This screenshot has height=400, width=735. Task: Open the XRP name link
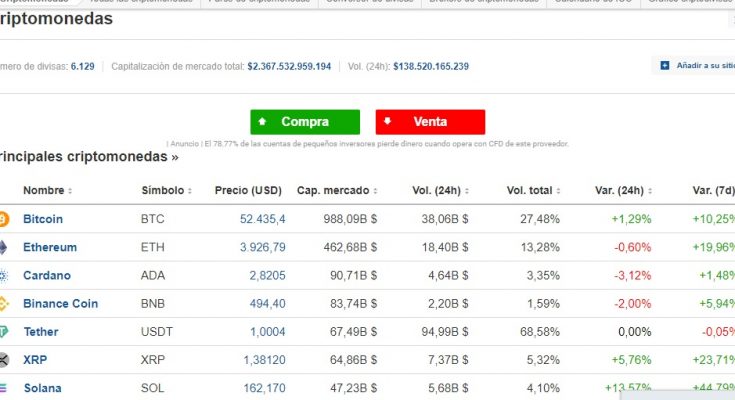click(x=35, y=360)
